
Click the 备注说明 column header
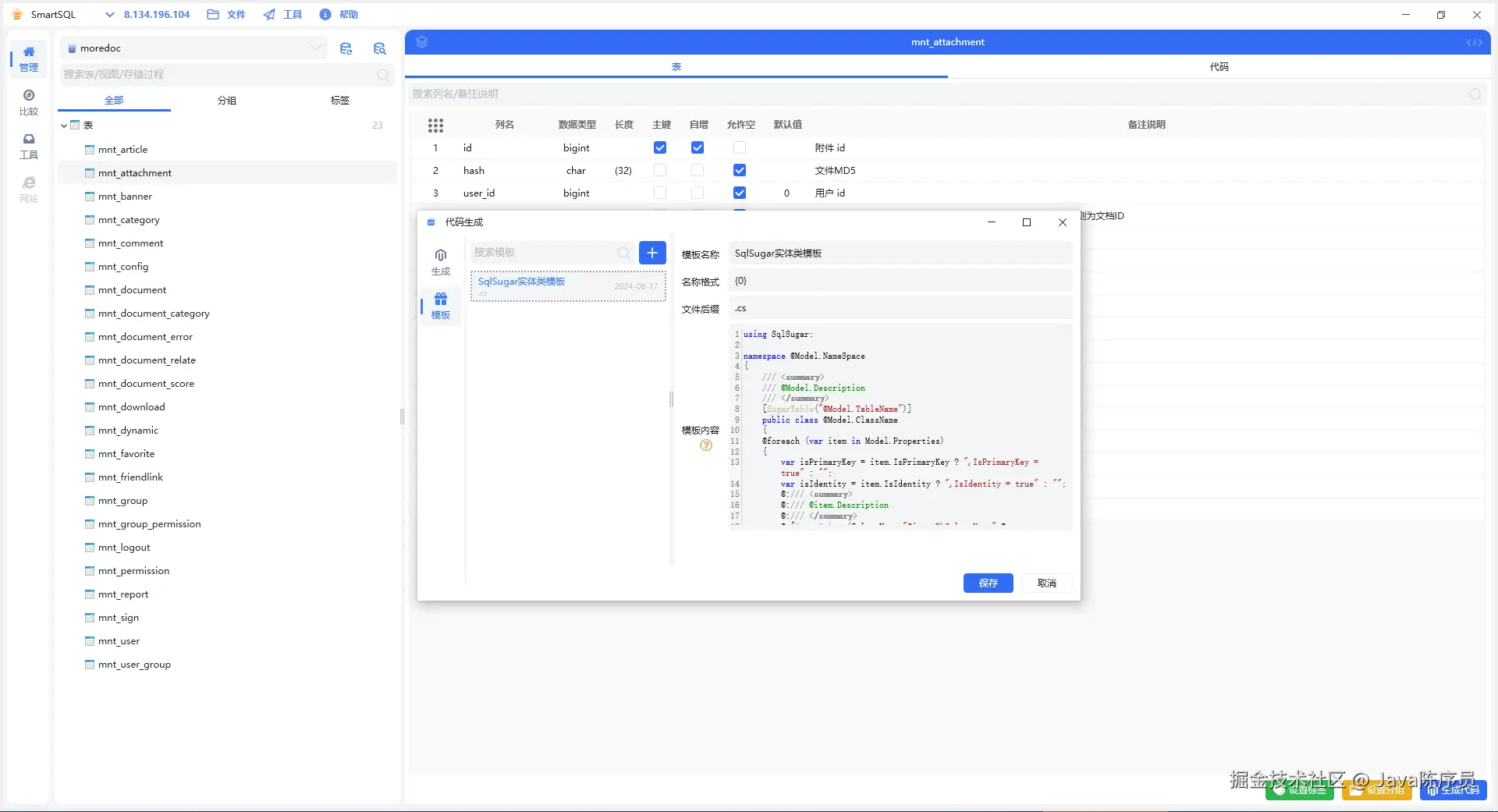pyautogui.click(x=1146, y=125)
